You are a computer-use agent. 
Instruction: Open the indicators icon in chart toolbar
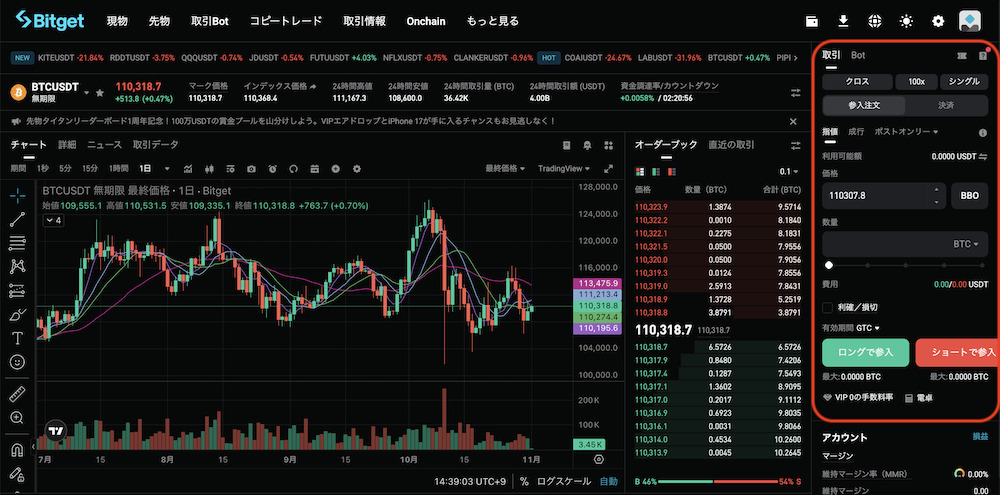coord(188,169)
